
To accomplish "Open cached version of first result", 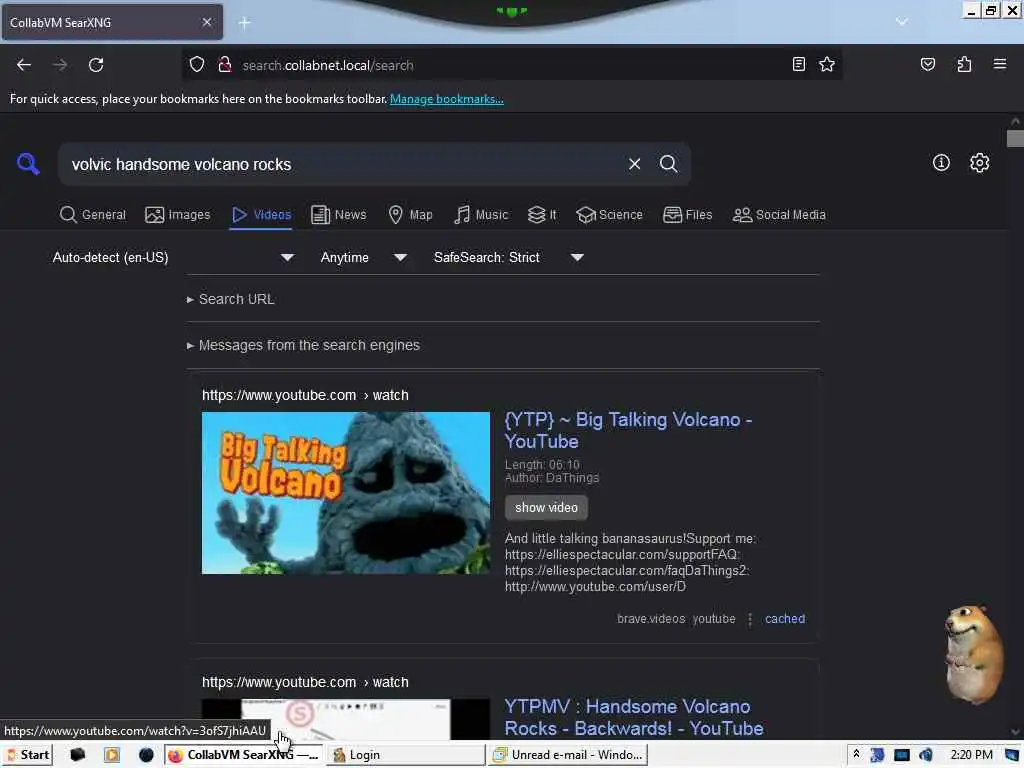I will click(x=784, y=618).
